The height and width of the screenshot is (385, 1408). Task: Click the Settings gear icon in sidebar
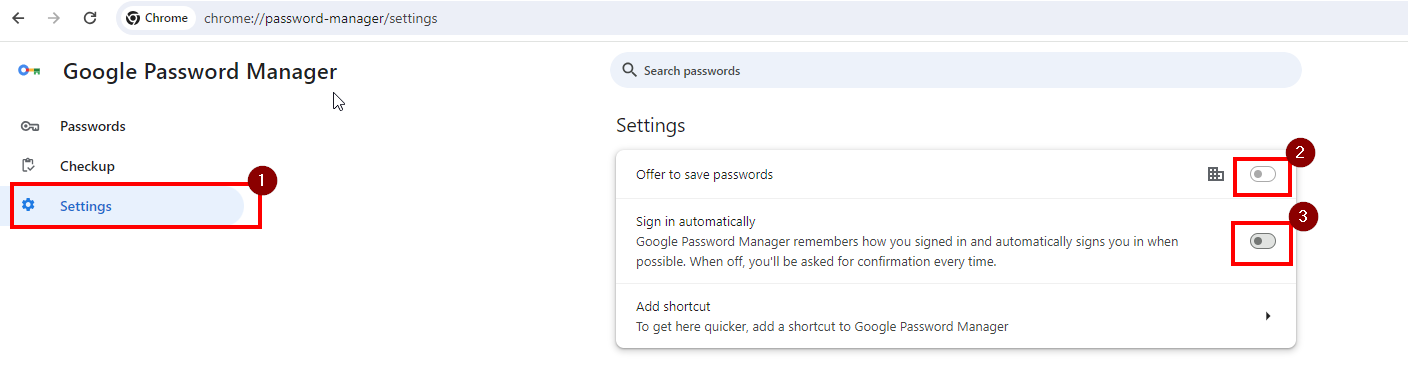pos(28,206)
